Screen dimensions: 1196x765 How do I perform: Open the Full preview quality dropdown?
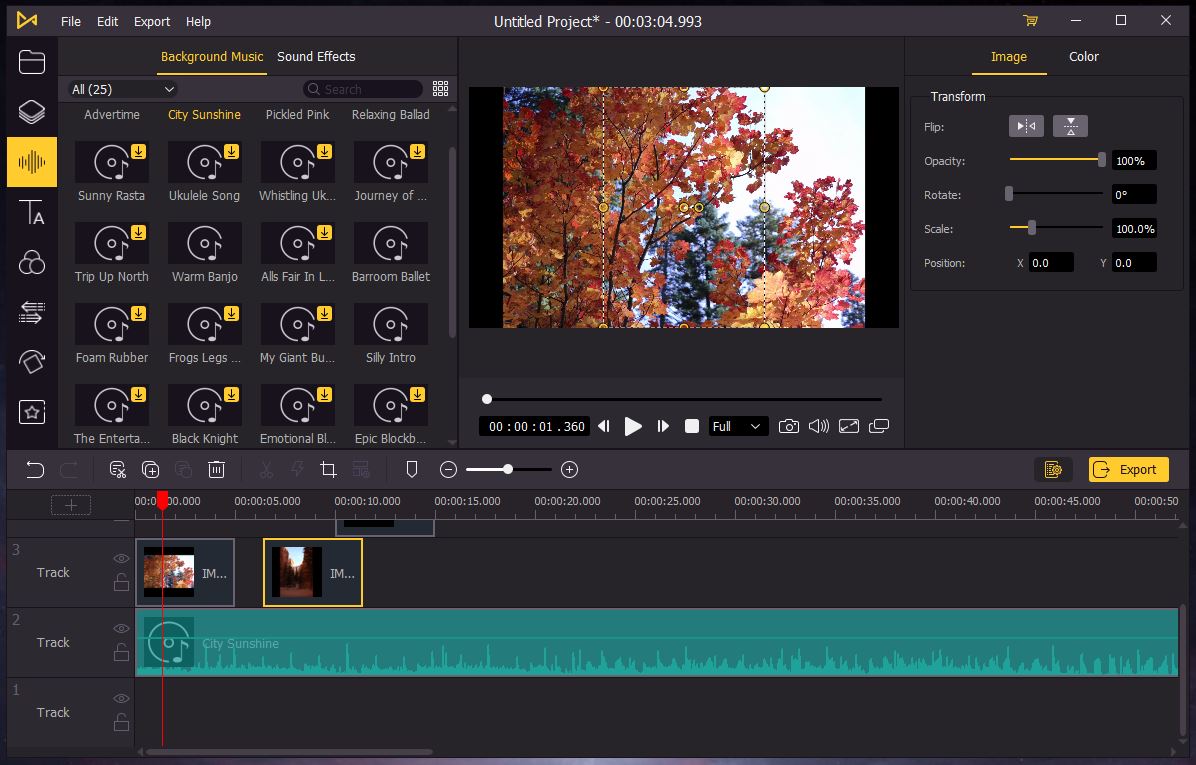click(x=738, y=426)
